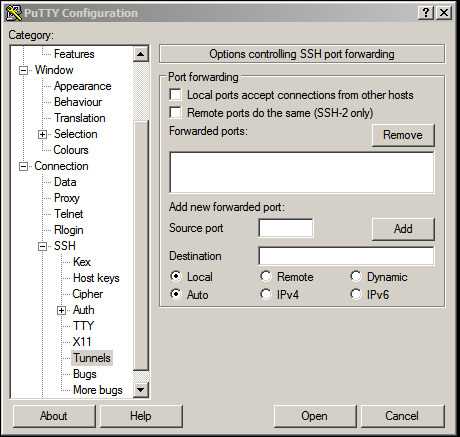Click the question mark help button
The width and height of the screenshot is (460, 437).
click(426, 13)
